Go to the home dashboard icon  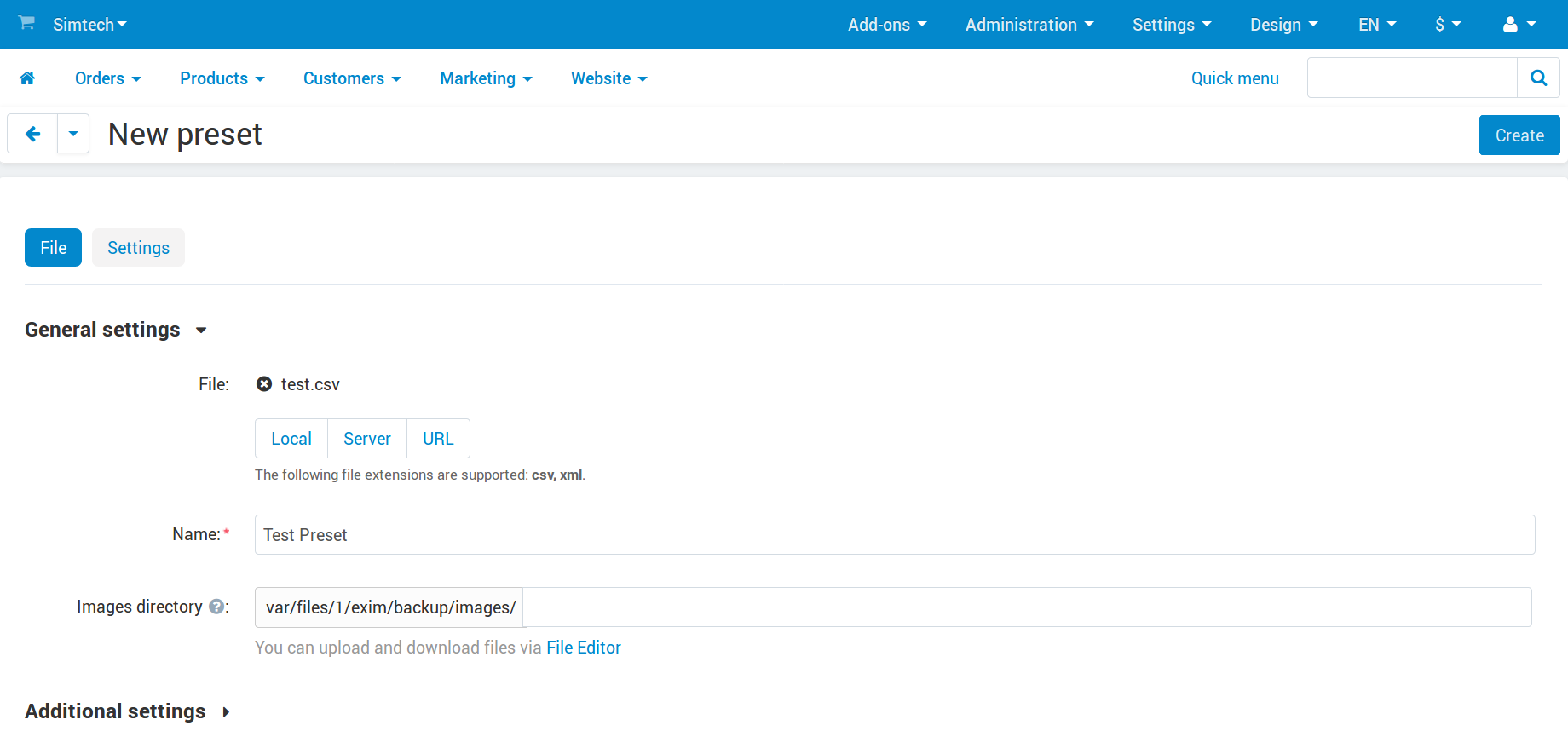27,78
